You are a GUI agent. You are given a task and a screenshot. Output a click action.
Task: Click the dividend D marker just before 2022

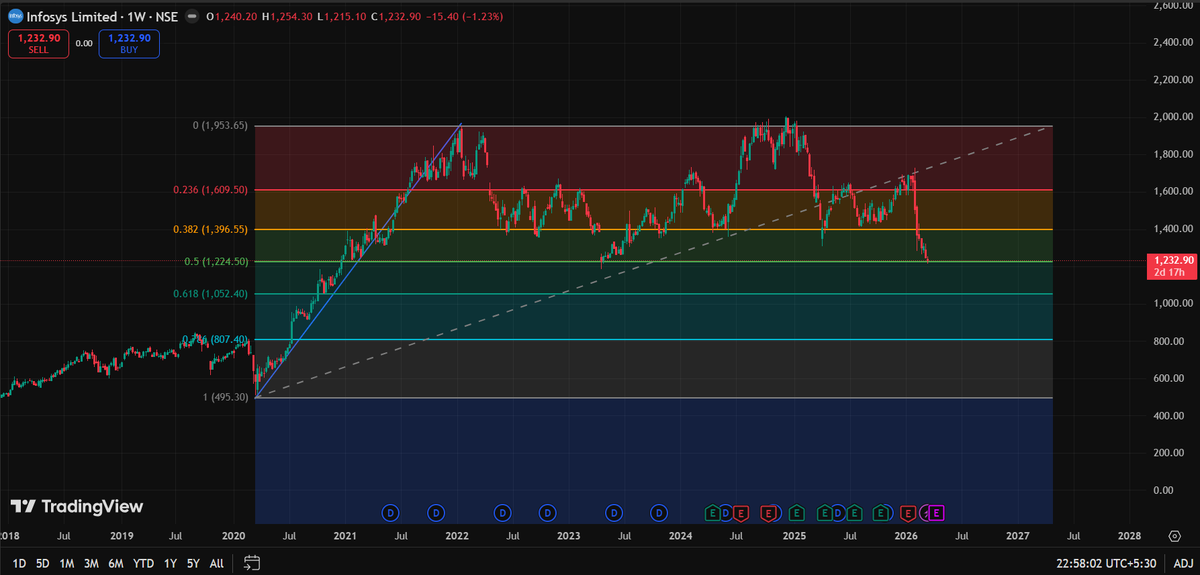(x=436, y=513)
